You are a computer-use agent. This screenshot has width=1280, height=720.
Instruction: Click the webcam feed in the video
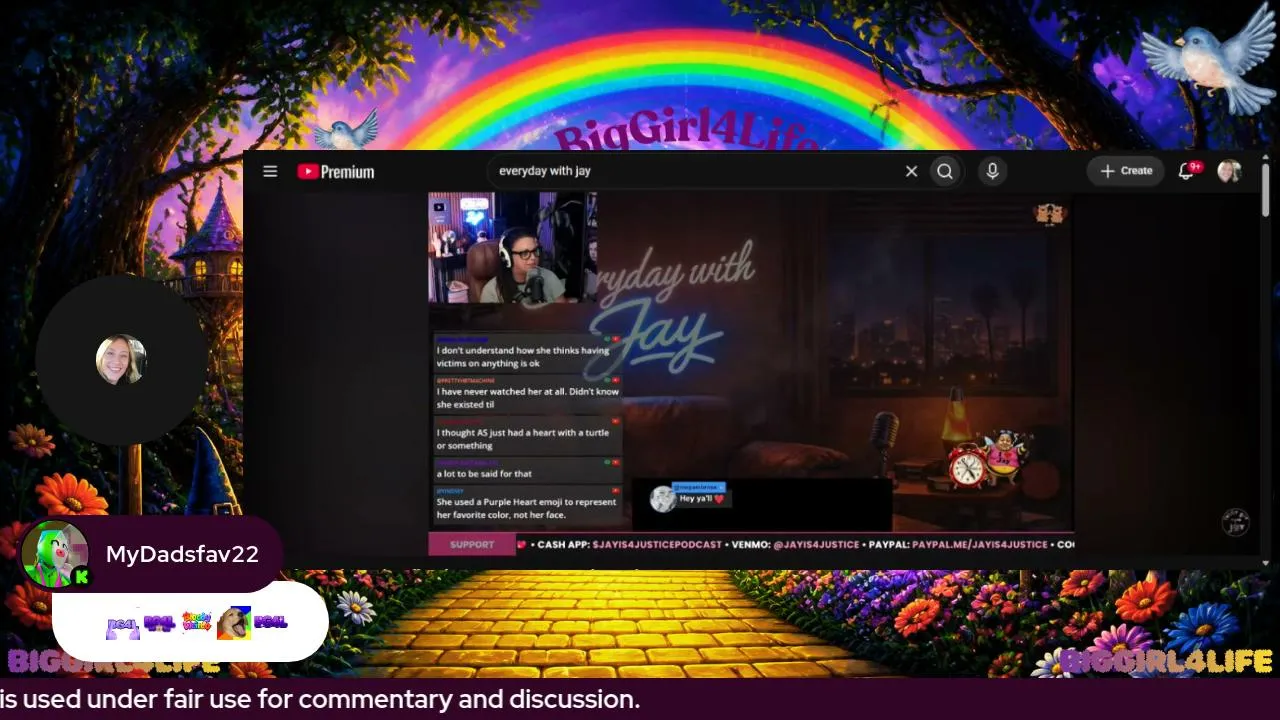pyautogui.click(x=513, y=248)
